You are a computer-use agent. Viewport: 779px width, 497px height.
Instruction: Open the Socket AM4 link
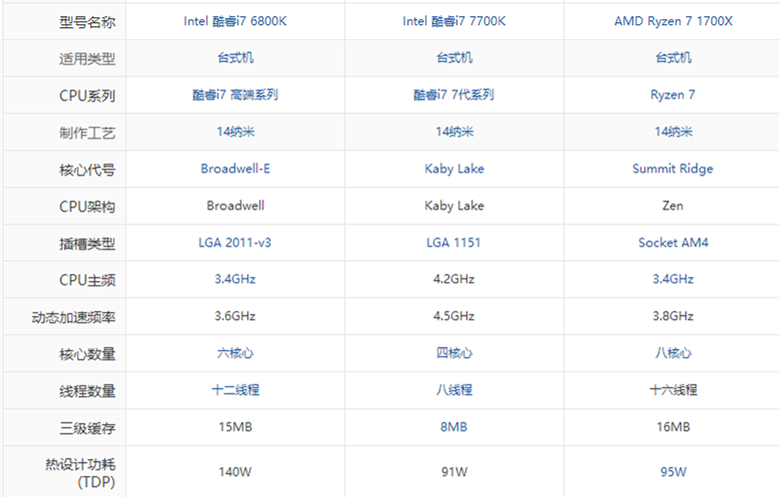pyautogui.click(x=672, y=243)
